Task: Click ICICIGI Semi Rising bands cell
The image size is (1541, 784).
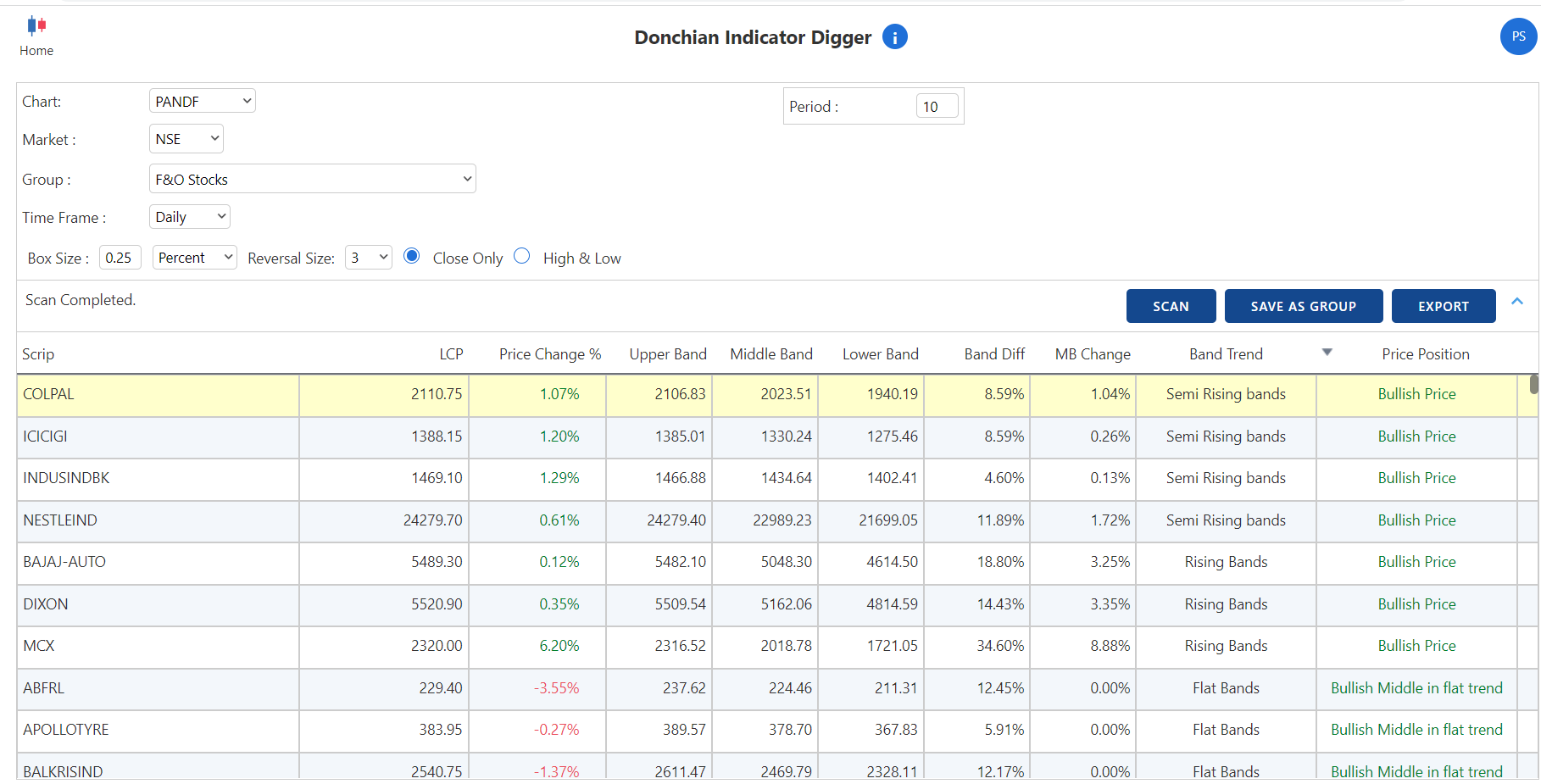Action: (1226, 436)
